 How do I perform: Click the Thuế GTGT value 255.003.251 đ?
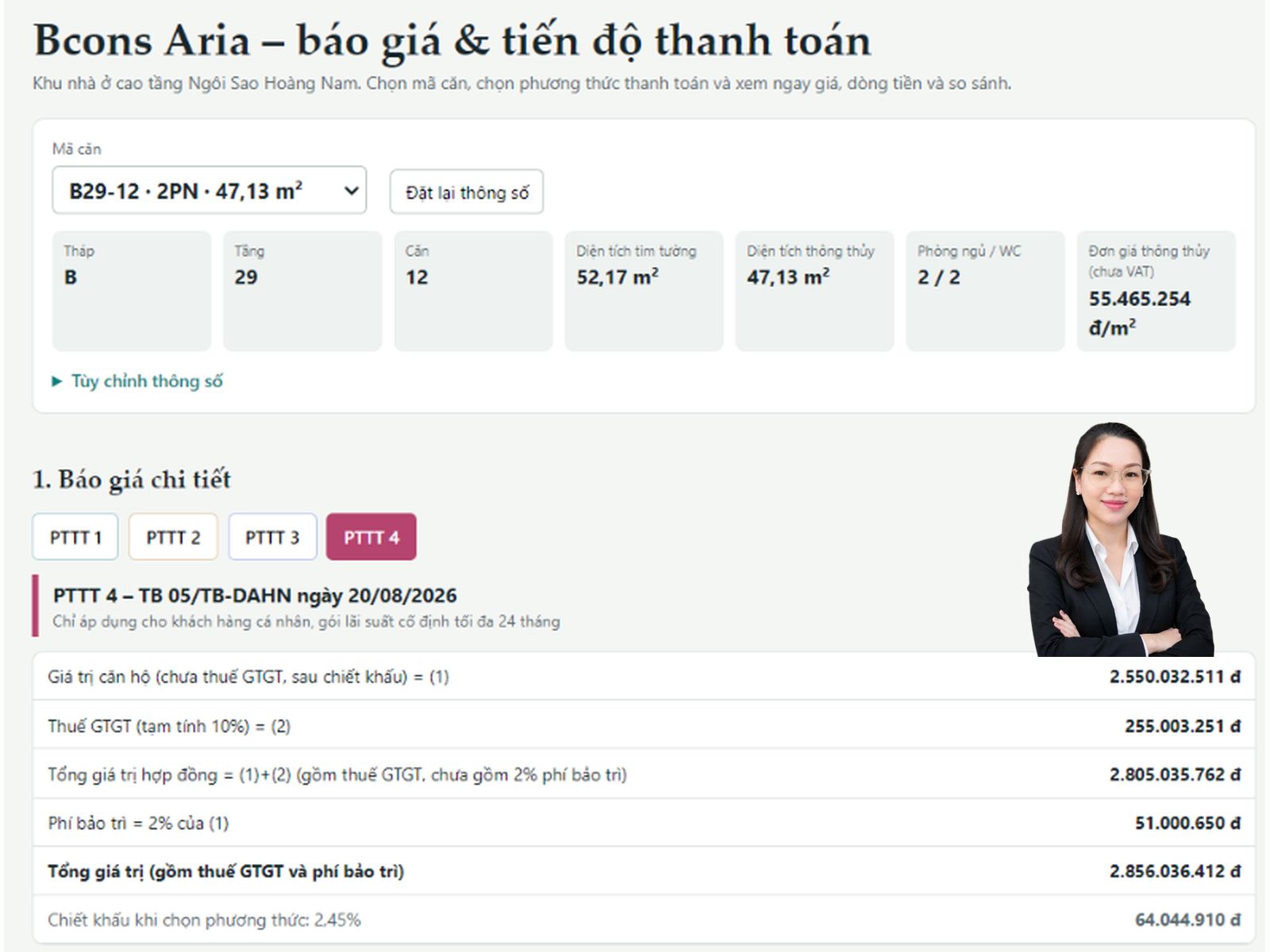tap(1182, 726)
